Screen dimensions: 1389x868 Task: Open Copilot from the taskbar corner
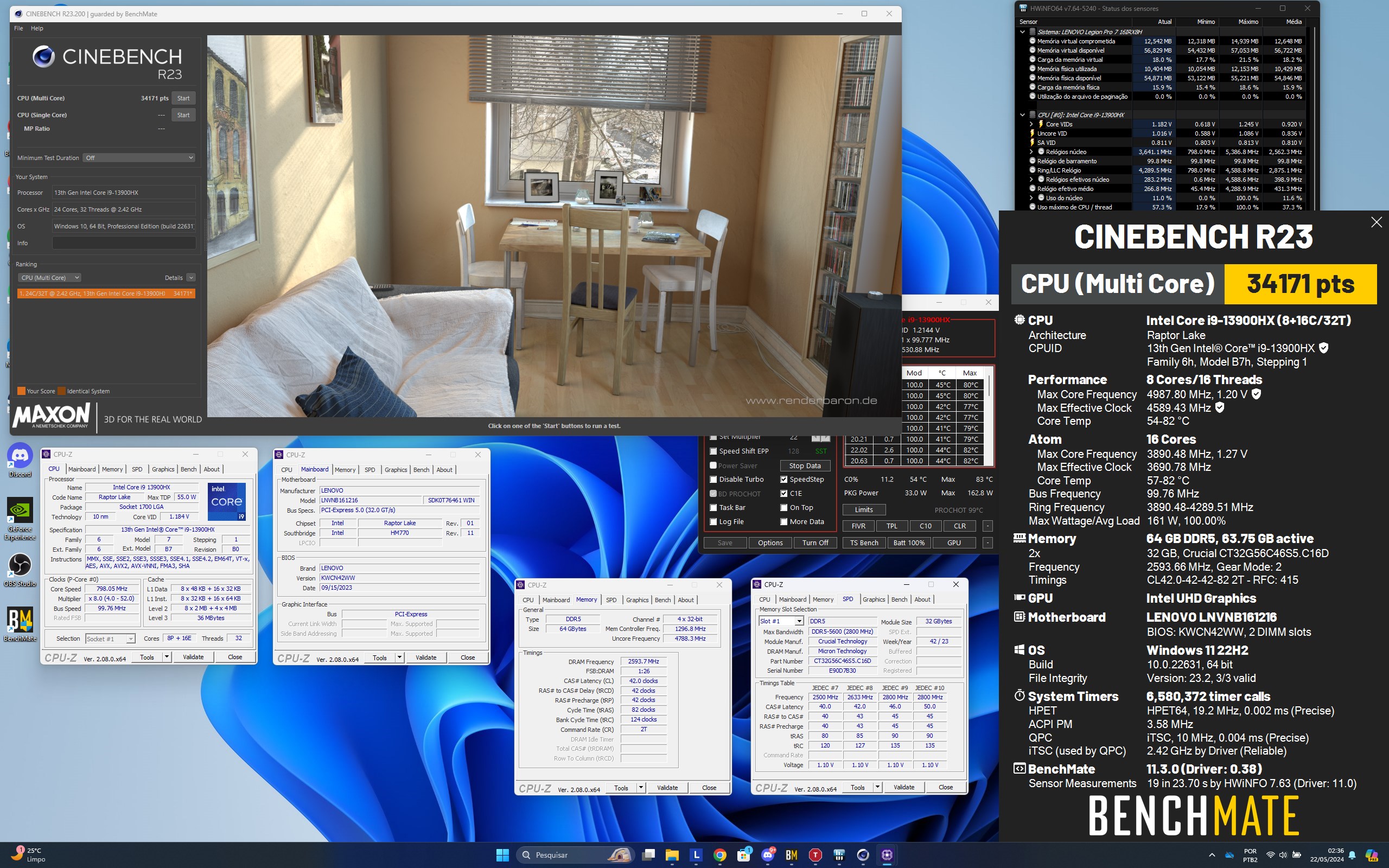1371,855
